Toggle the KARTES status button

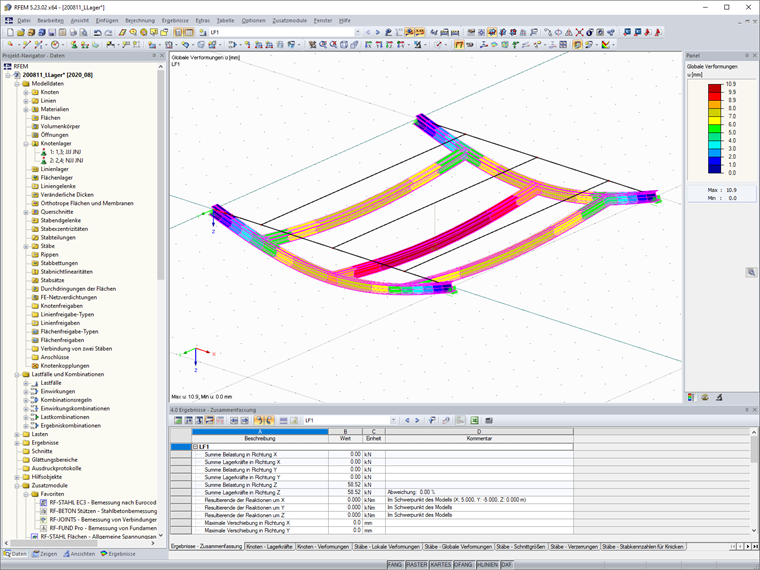tap(441, 565)
